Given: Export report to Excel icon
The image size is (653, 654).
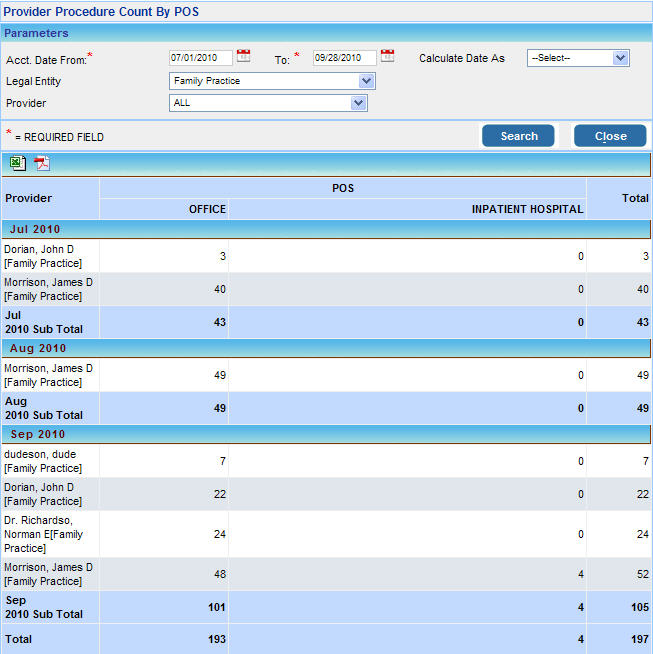Looking at the screenshot, I should [x=18, y=164].
